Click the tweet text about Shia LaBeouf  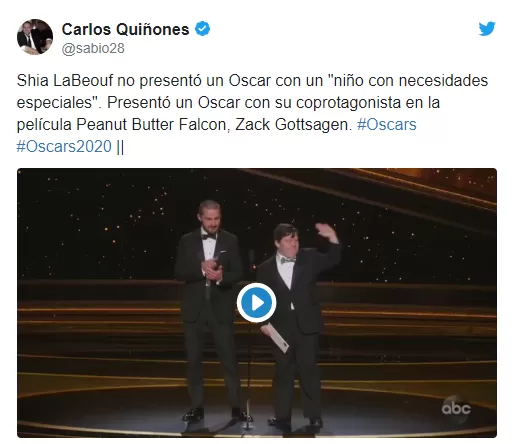tap(252, 113)
